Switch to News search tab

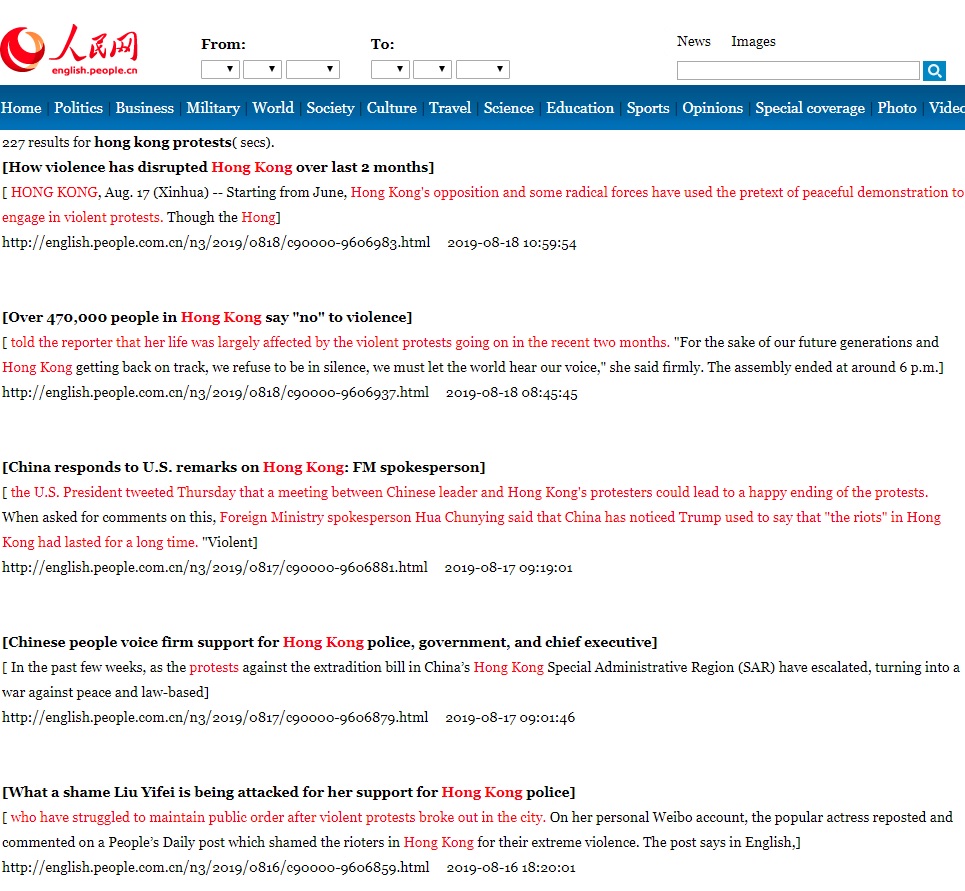[x=694, y=41]
